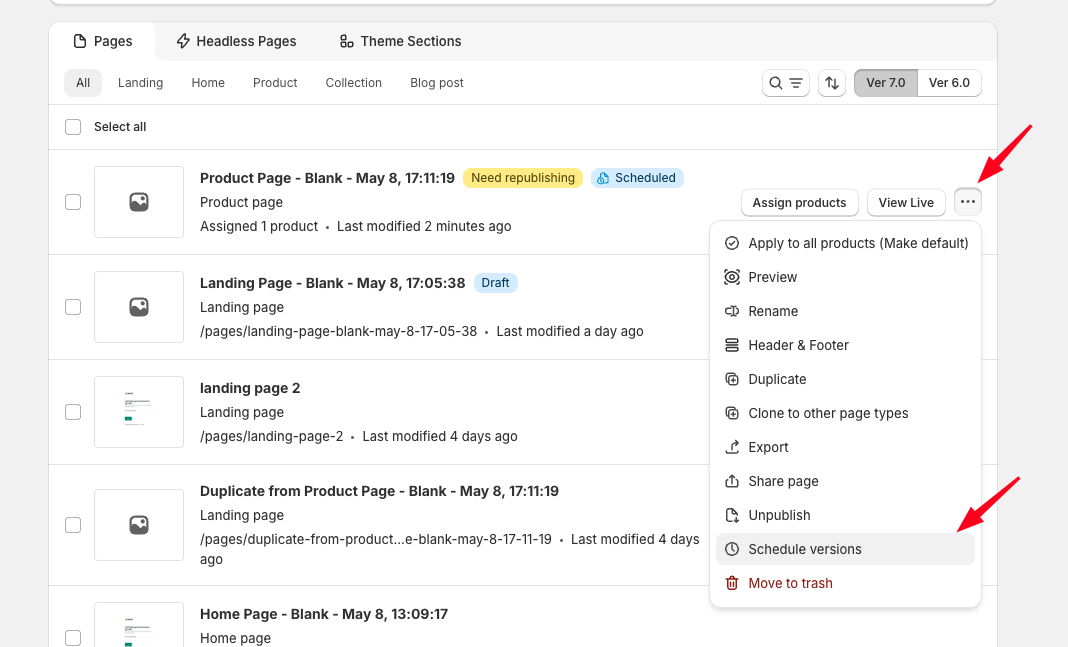Viewport: 1068px width, 647px height.
Task: Choose Rename from the actions menu
Action: tap(845, 311)
